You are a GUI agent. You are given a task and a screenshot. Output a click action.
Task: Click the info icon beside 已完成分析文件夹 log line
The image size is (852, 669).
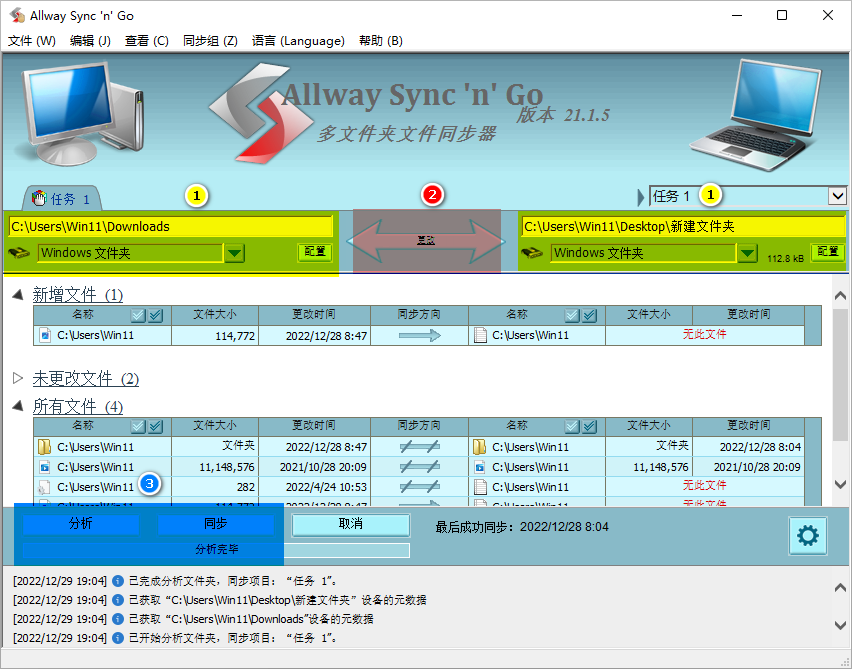coord(118,581)
